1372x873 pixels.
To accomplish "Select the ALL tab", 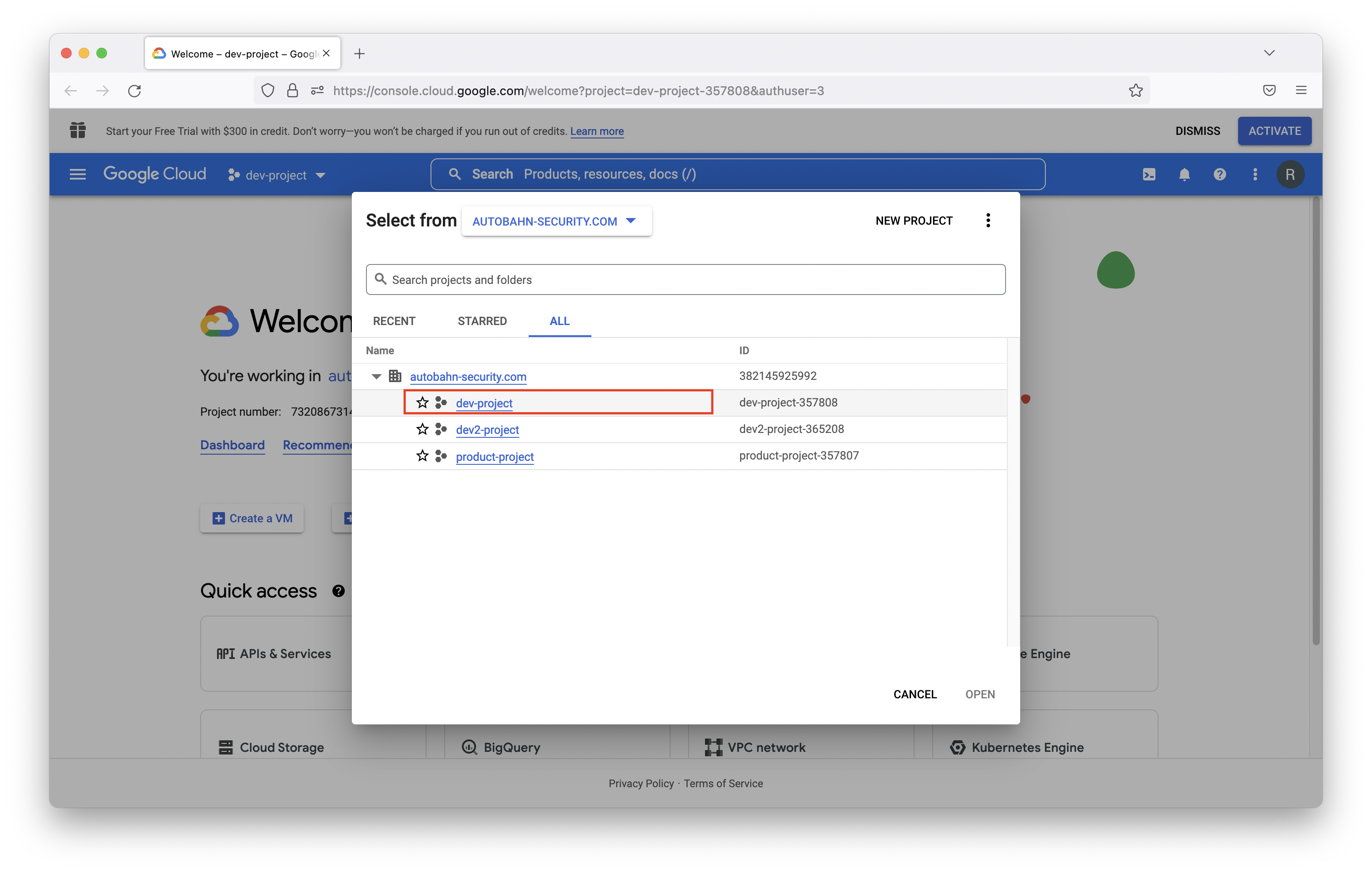I will [560, 321].
